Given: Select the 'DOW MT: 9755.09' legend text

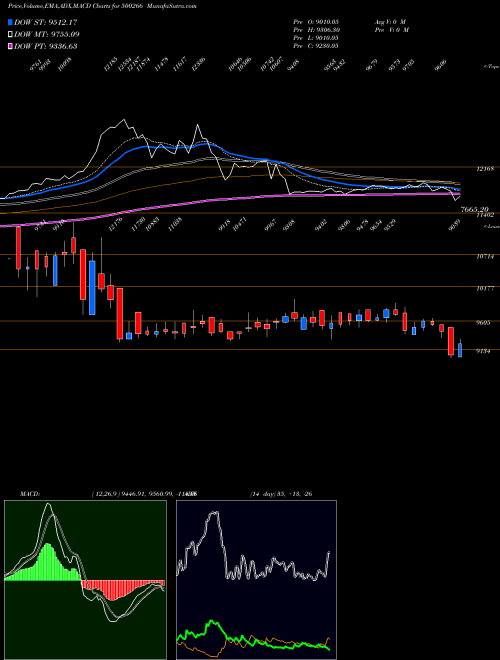Looking at the screenshot, I should point(47,34).
